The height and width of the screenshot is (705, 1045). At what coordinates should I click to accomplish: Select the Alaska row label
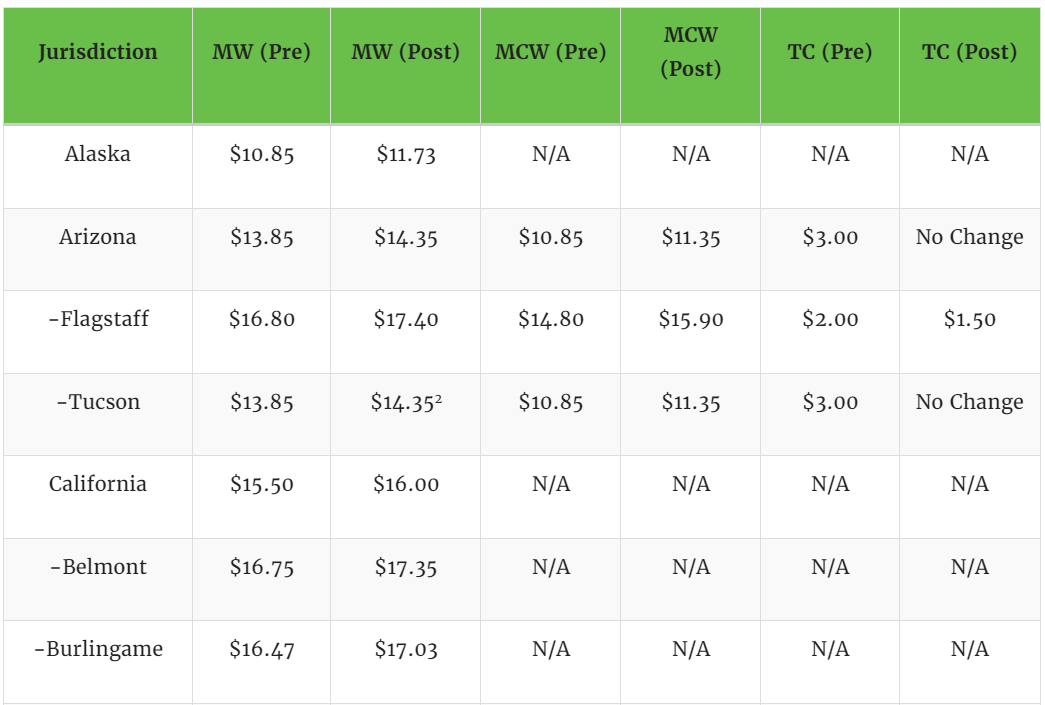tap(98, 154)
